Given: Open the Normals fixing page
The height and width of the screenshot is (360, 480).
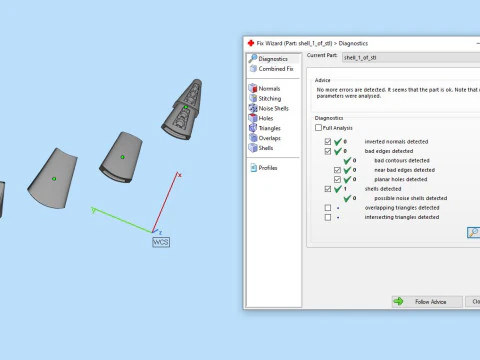Looking at the screenshot, I should tap(264, 88).
